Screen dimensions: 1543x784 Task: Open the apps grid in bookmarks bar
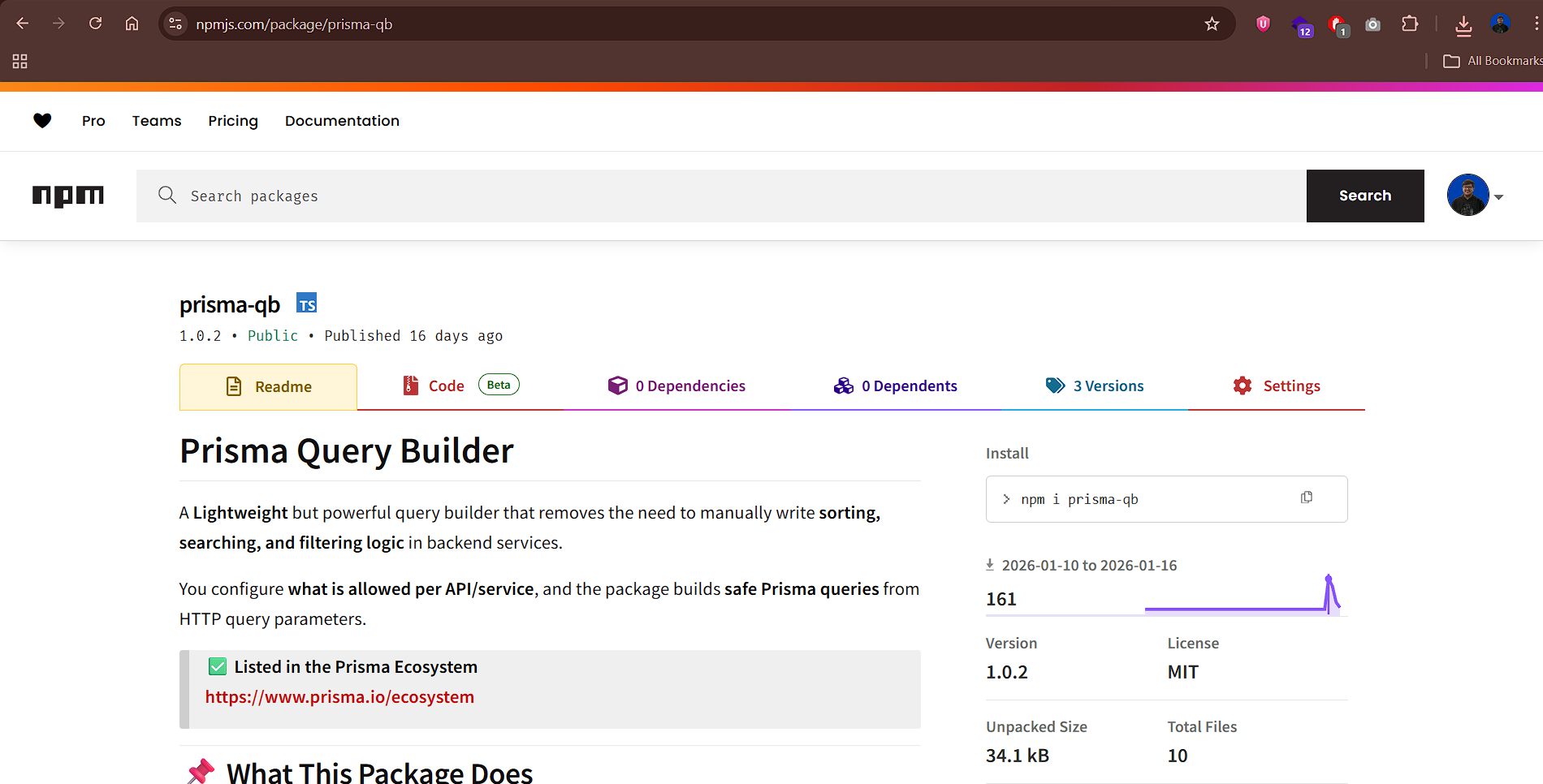20,61
